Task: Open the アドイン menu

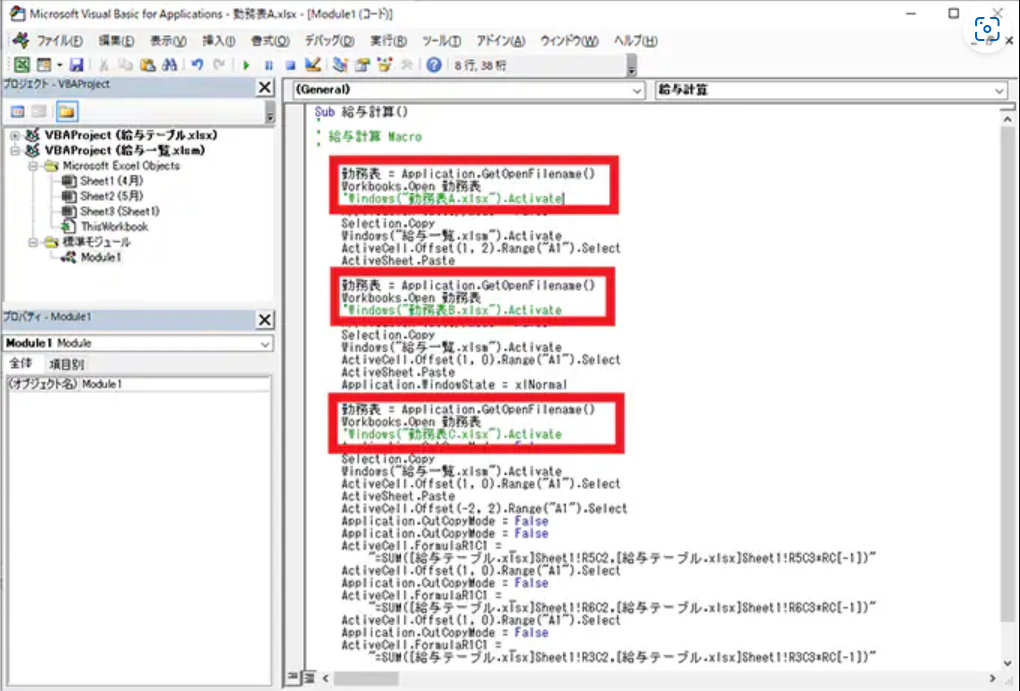Action: (500, 40)
